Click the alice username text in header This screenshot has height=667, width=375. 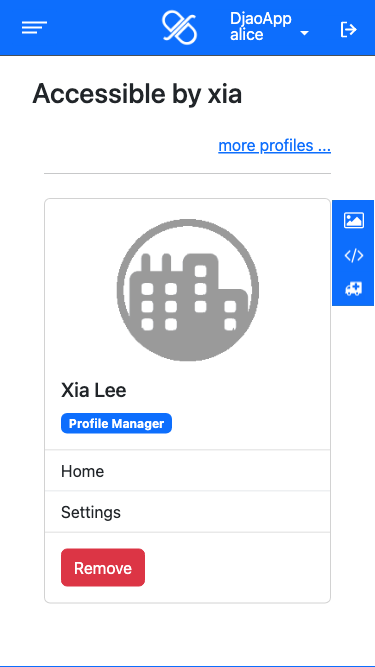click(x=247, y=34)
